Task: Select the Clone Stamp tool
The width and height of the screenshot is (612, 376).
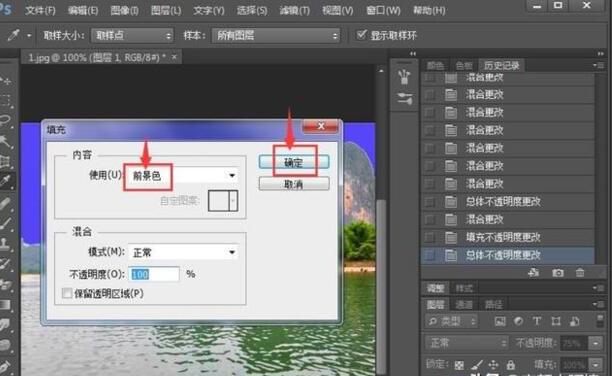Action: [5, 243]
